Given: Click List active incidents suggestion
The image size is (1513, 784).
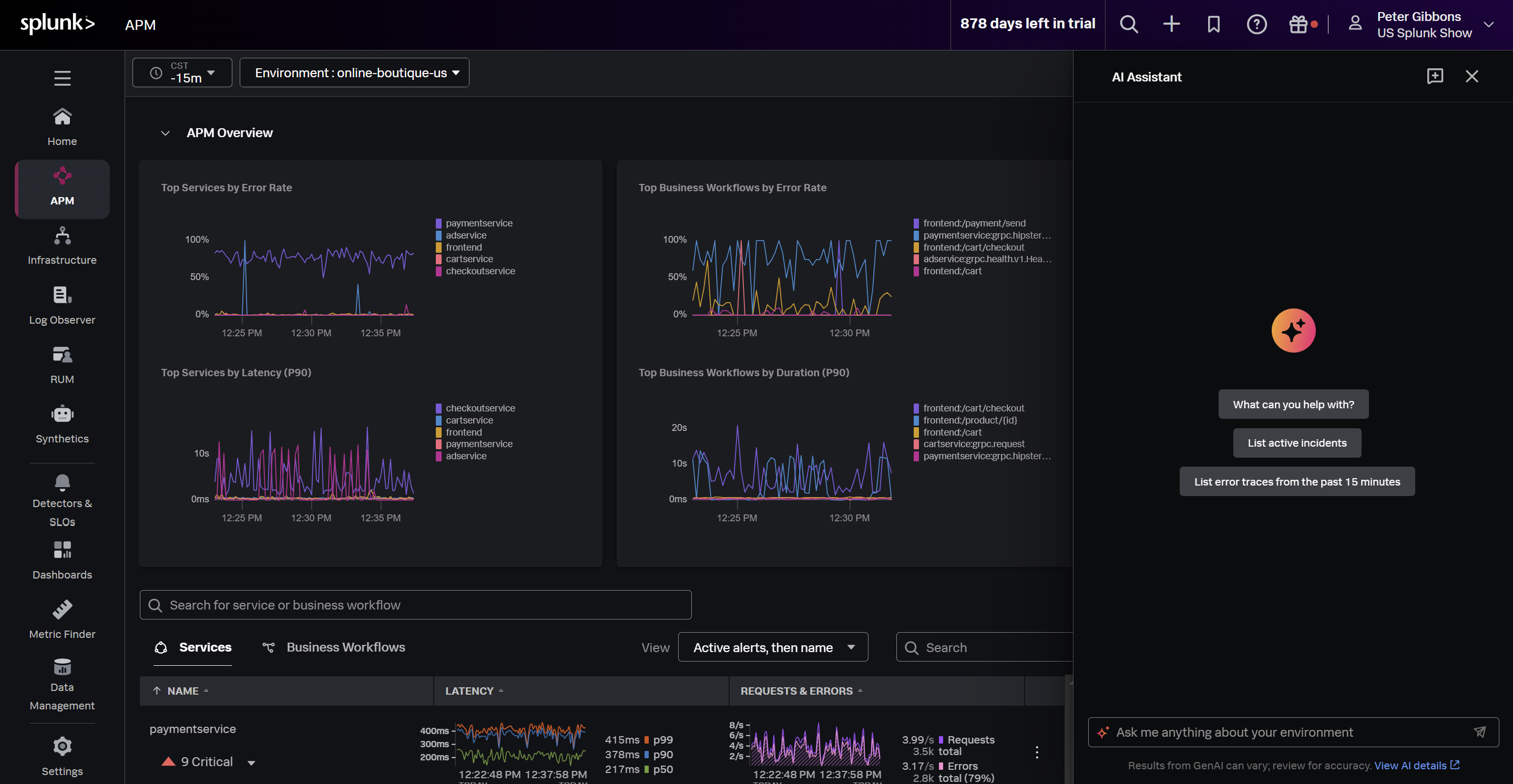Looking at the screenshot, I should point(1296,443).
